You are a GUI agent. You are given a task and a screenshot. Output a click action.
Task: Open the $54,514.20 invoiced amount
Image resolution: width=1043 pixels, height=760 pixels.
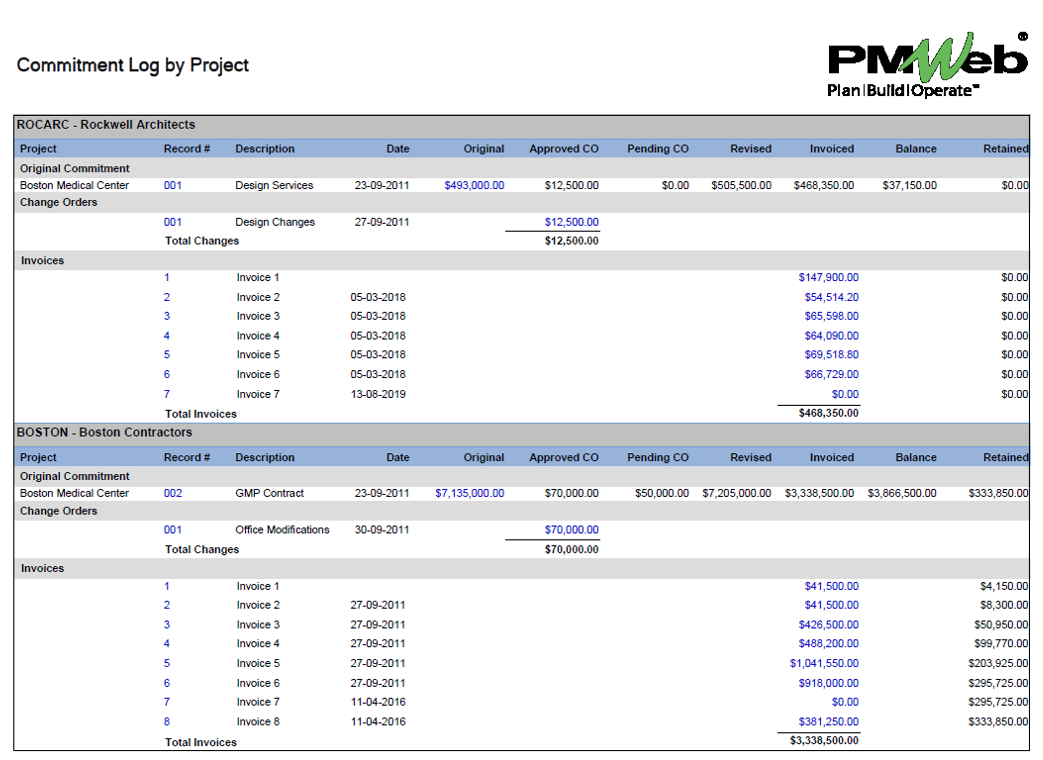click(831, 297)
